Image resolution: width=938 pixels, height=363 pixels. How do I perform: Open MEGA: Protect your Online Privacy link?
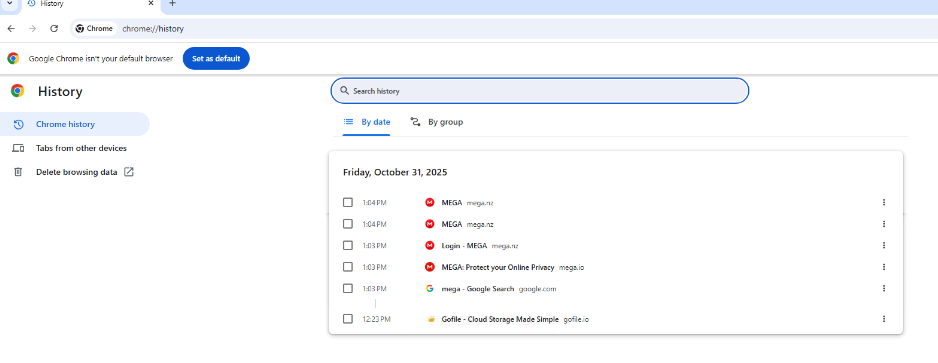[498, 267]
